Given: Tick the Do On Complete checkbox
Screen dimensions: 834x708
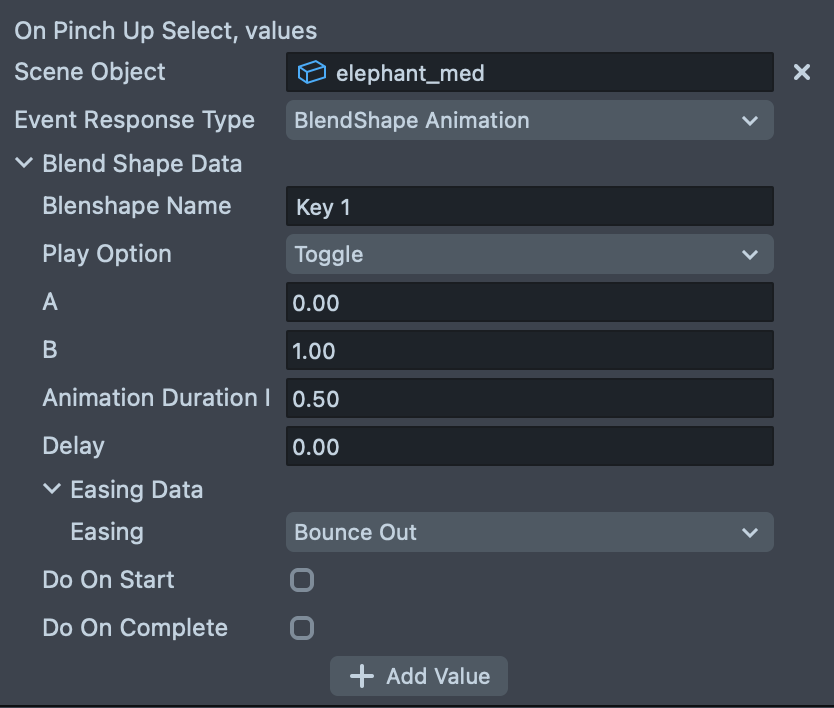Looking at the screenshot, I should coord(302,628).
